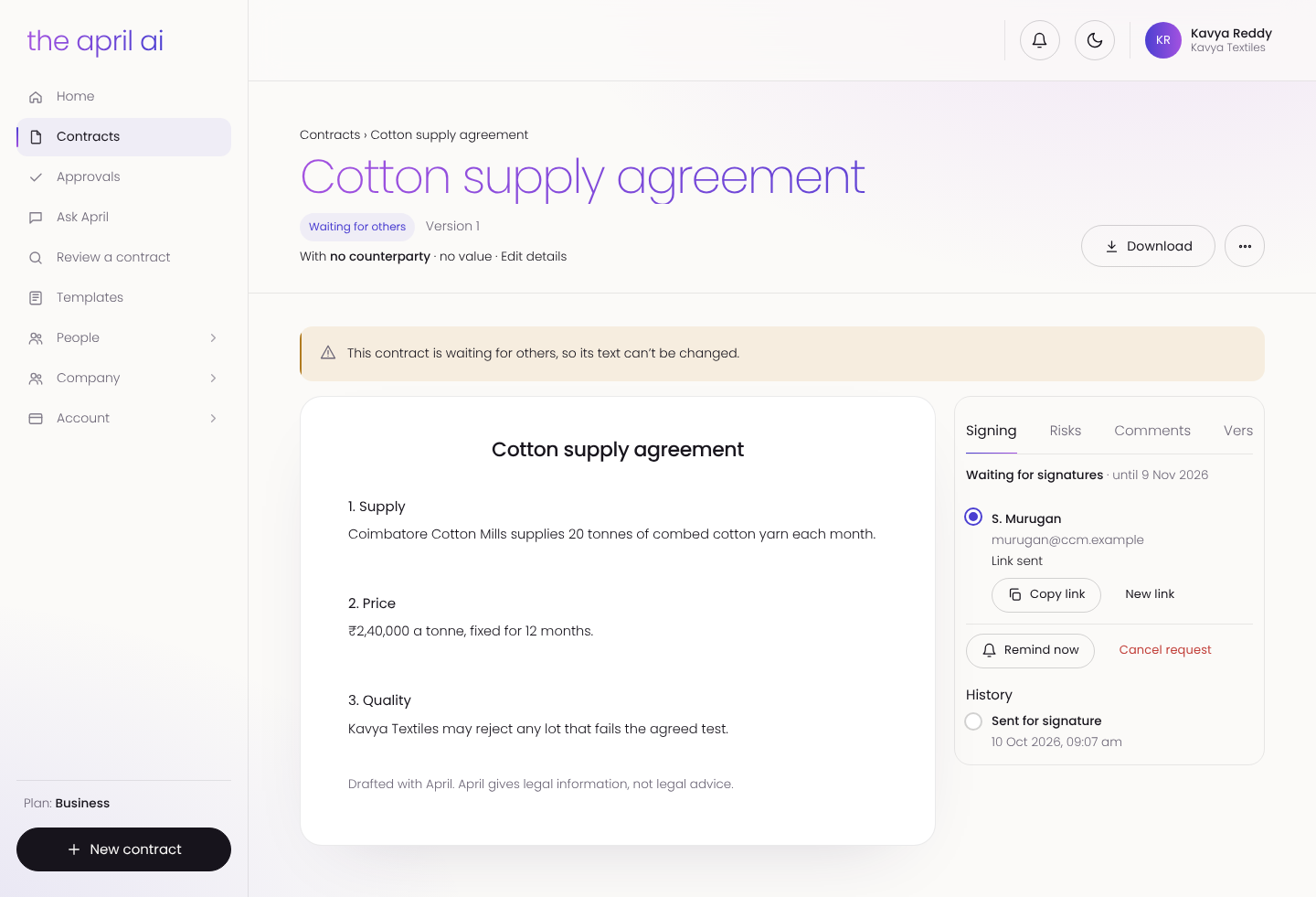Open the three-dots more options button

[x=1245, y=246]
